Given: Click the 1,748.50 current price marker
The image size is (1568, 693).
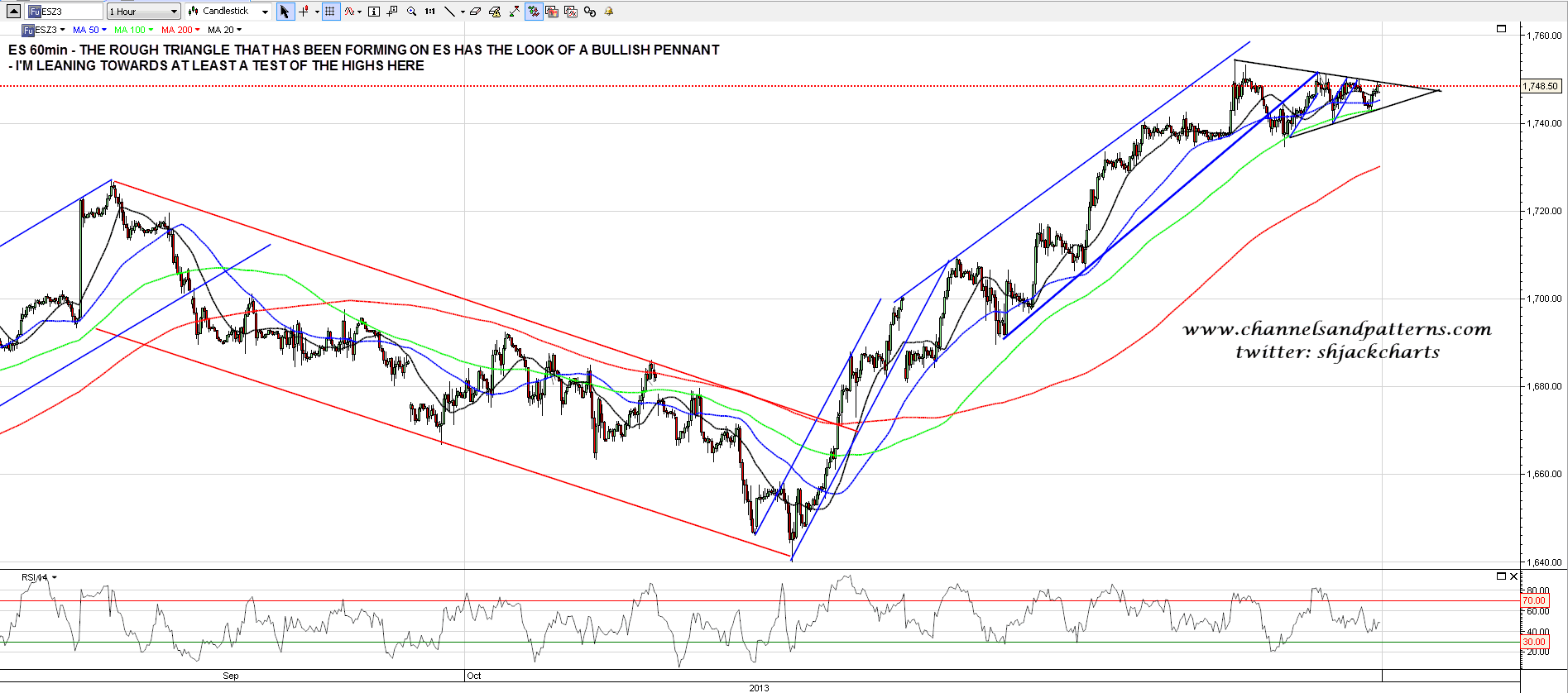Looking at the screenshot, I should coord(1541,86).
